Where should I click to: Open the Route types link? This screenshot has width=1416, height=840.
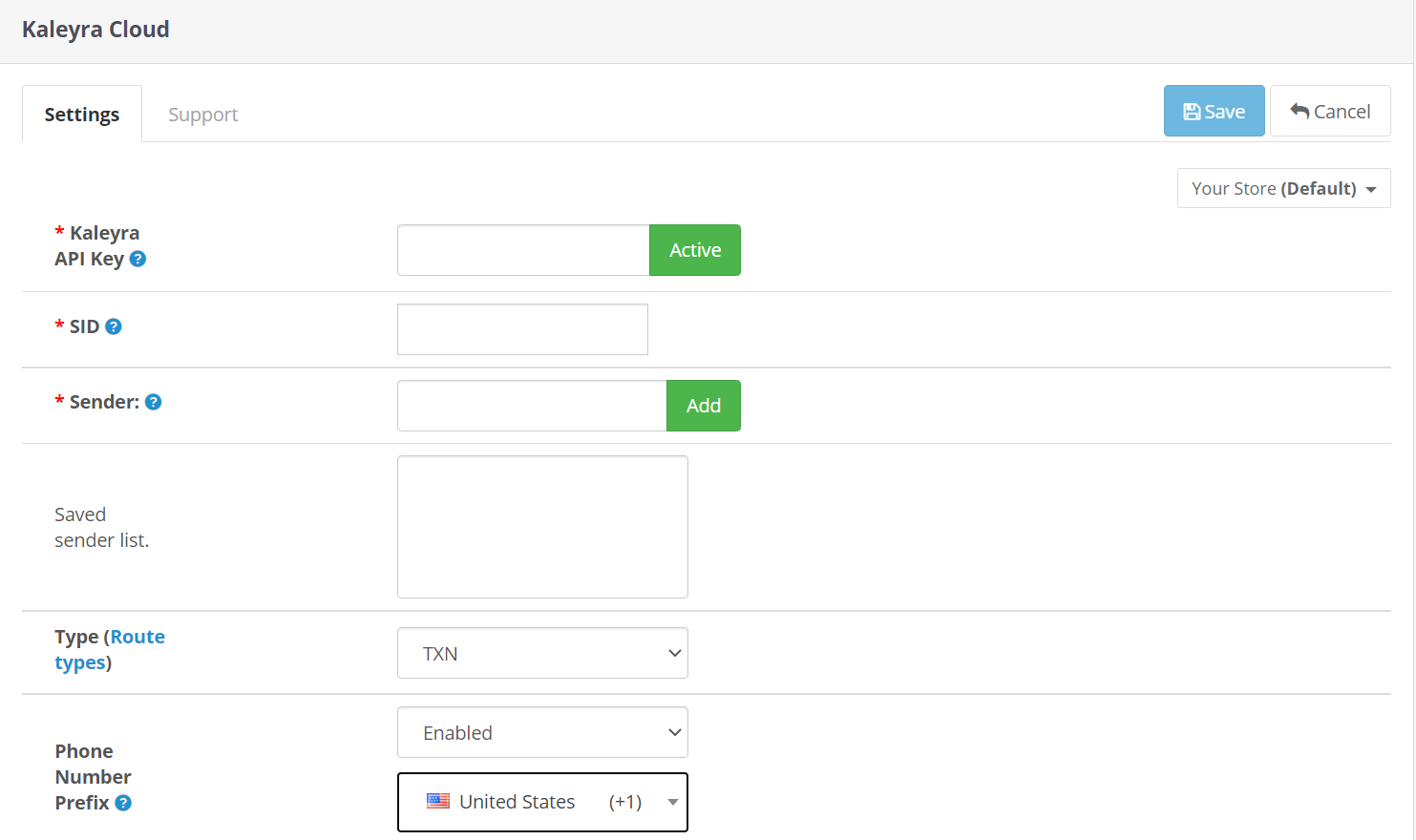110,649
